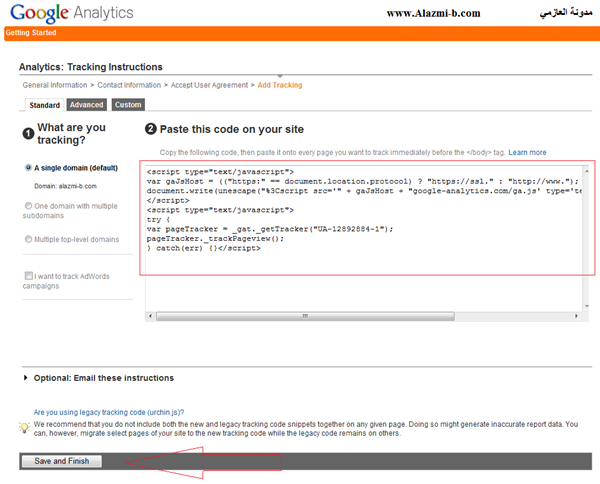Screen dimensions: 600x484
Task: Click the code box right scroll arrow
Action: point(576,316)
